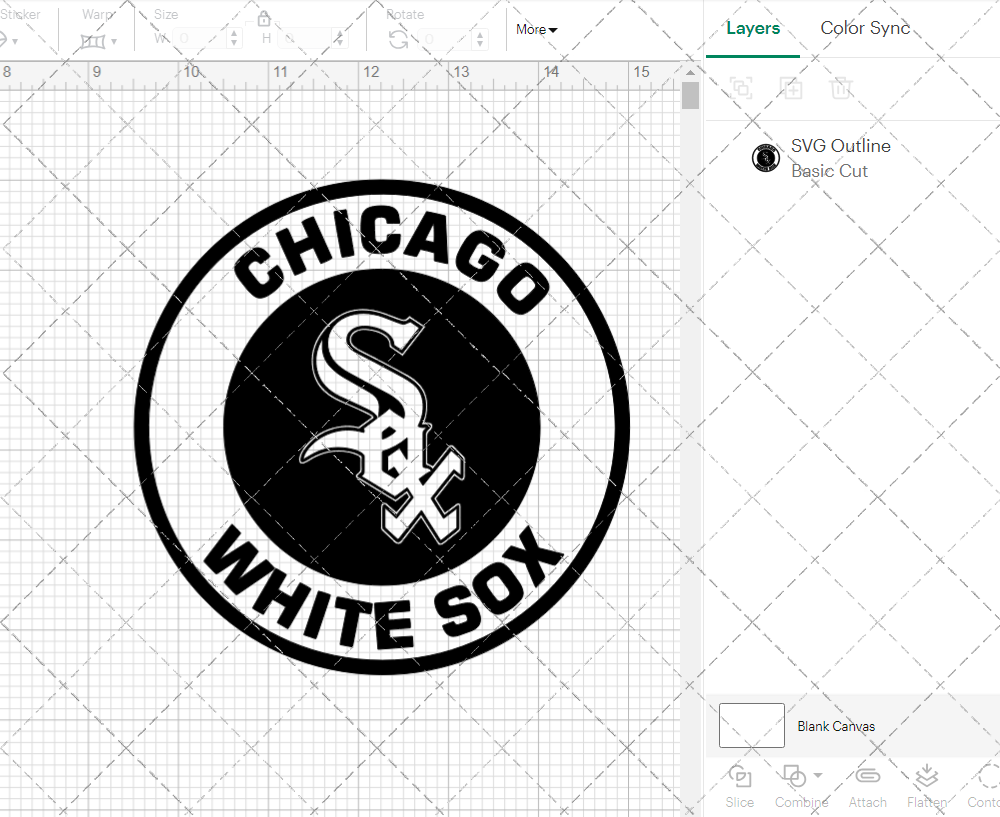Open the More dropdown

536,30
